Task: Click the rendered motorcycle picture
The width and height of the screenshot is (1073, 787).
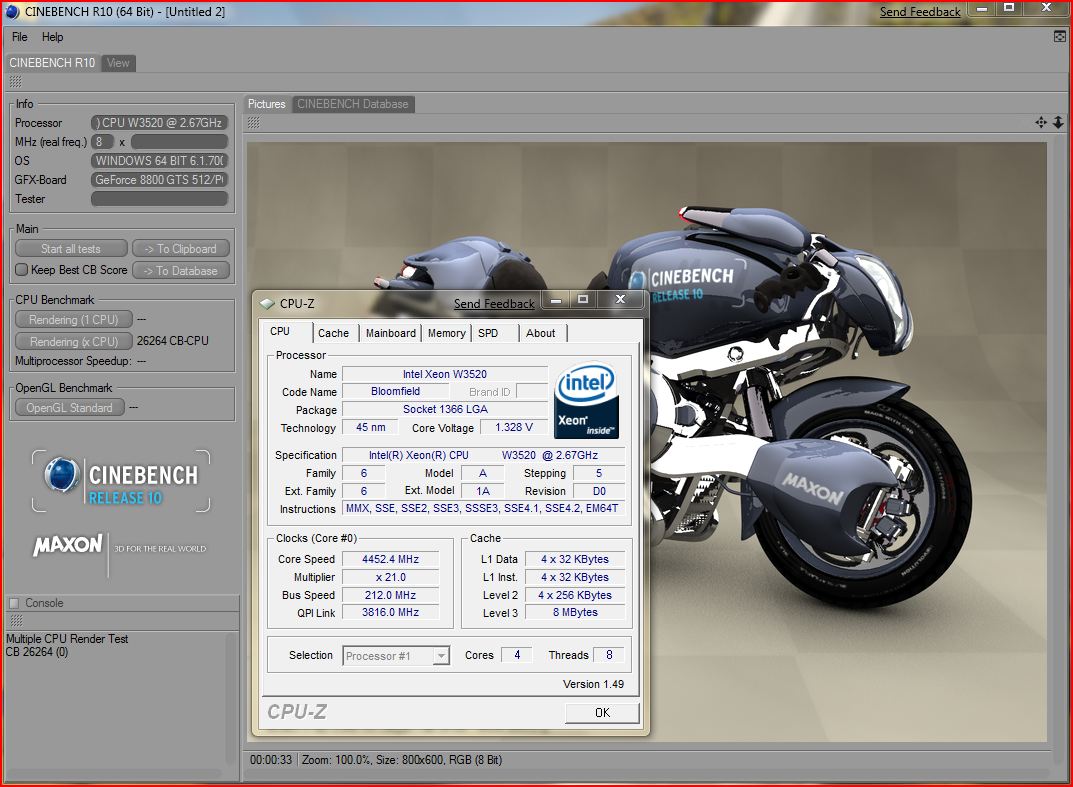Action: pyautogui.click(x=647, y=441)
